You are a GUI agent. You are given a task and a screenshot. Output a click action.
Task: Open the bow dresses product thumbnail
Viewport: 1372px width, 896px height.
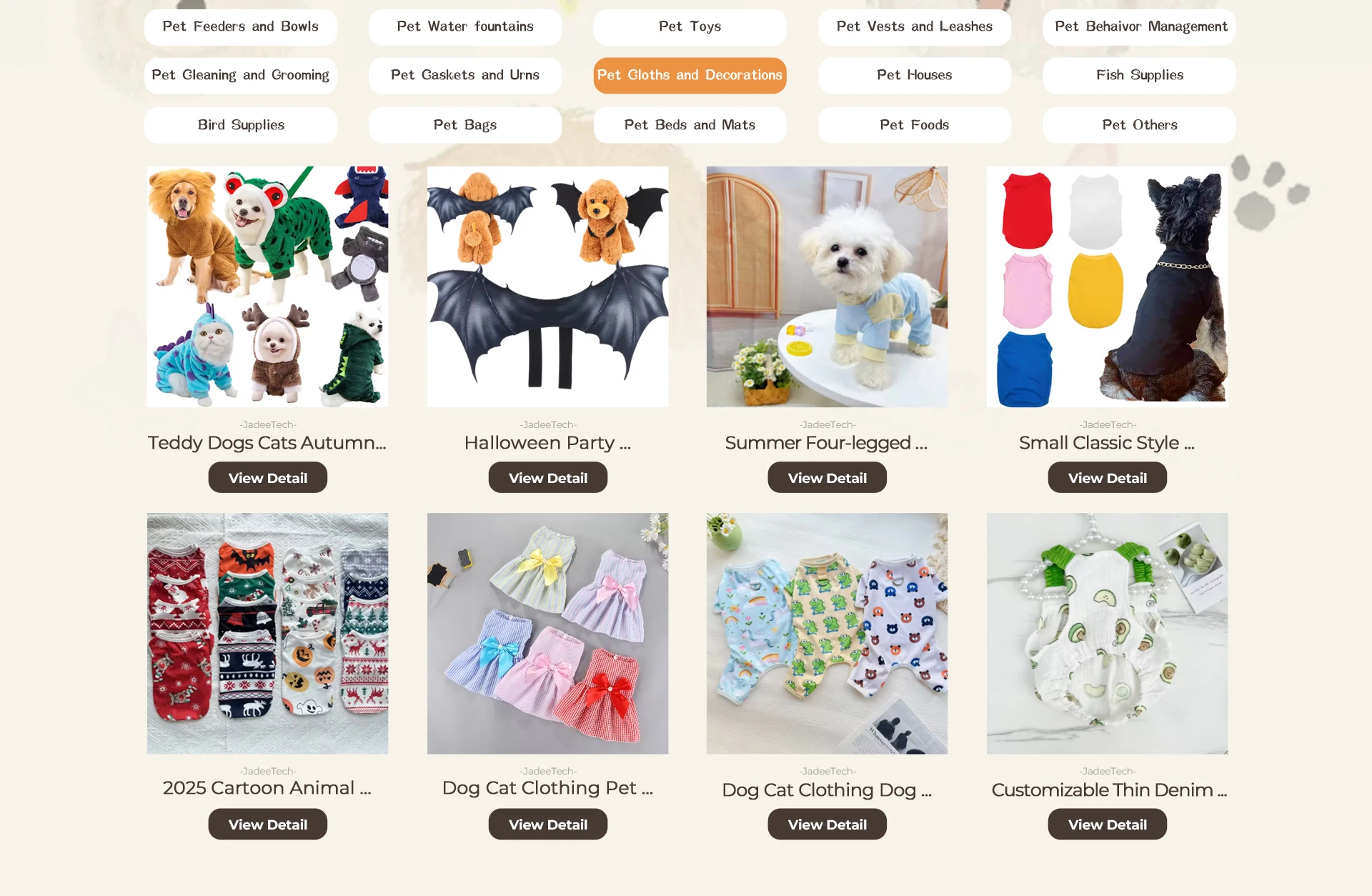tap(548, 633)
